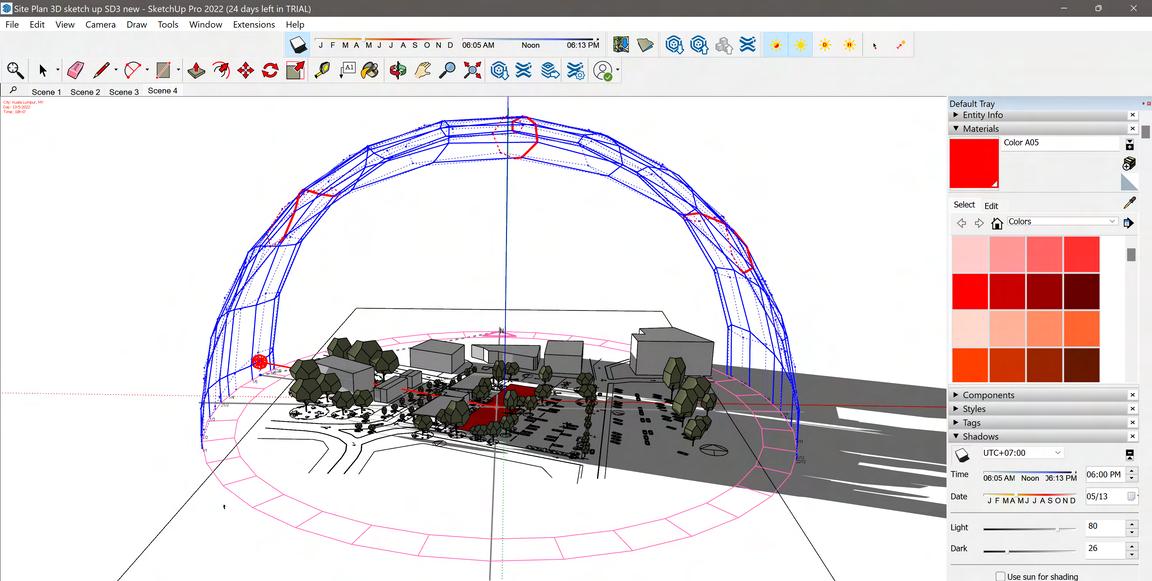Expand the Entity Info panel
1152x581 pixels.
tap(982, 115)
